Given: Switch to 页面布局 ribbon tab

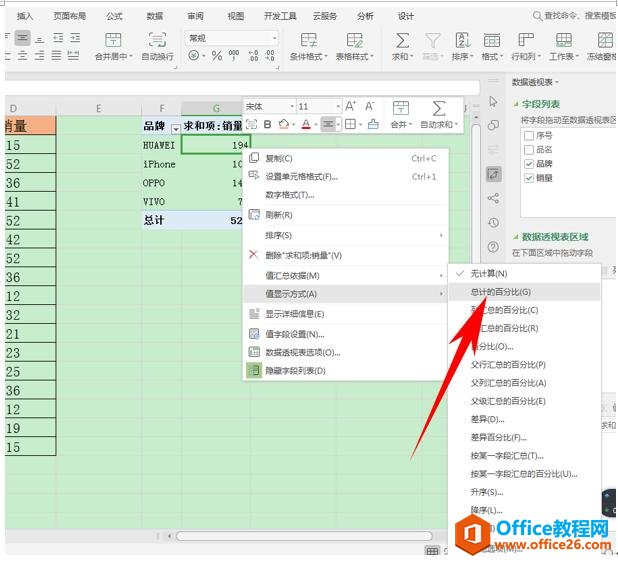Looking at the screenshot, I should point(70,16).
